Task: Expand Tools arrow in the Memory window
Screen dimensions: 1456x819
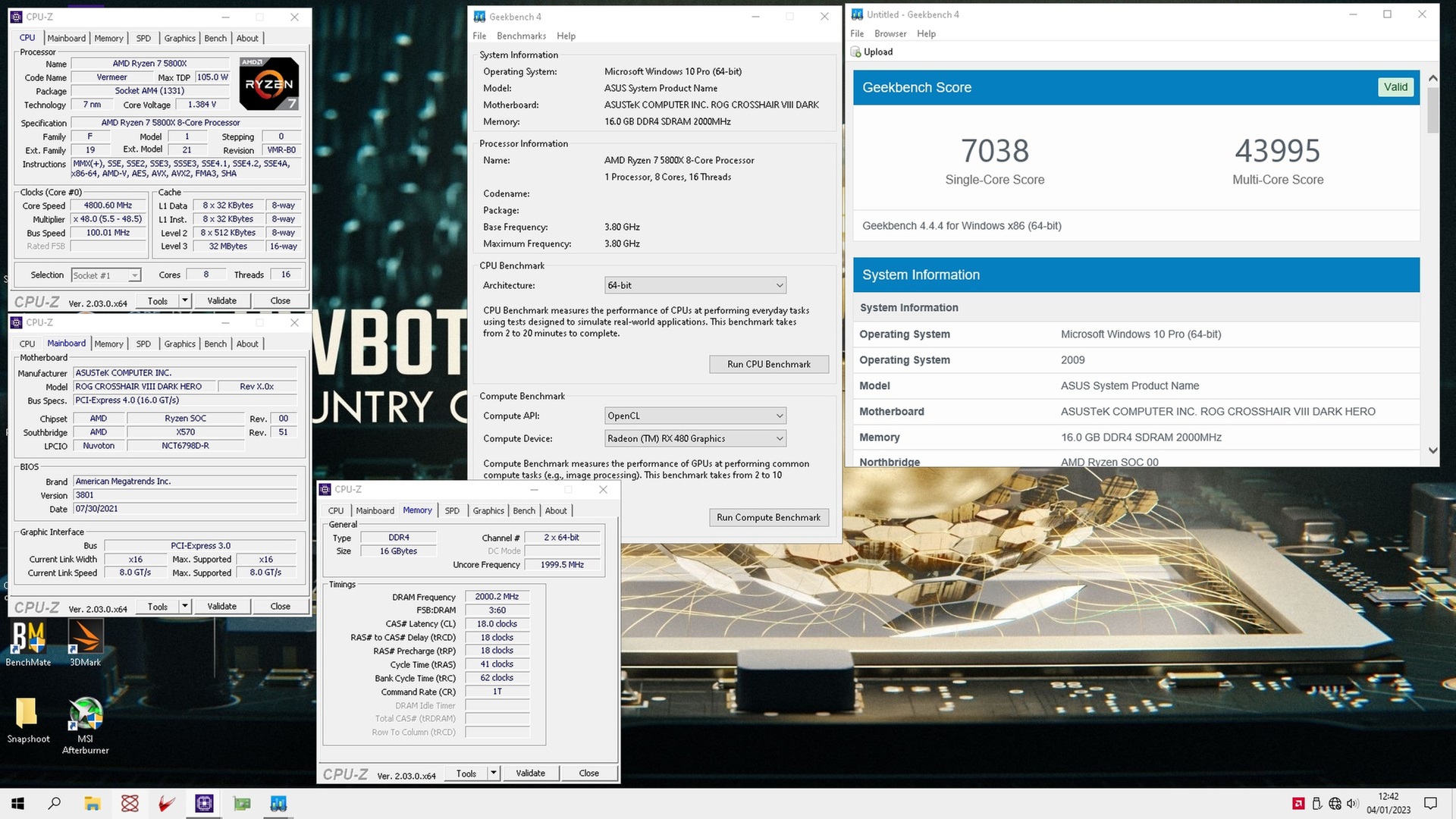Action: click(493, 773)
